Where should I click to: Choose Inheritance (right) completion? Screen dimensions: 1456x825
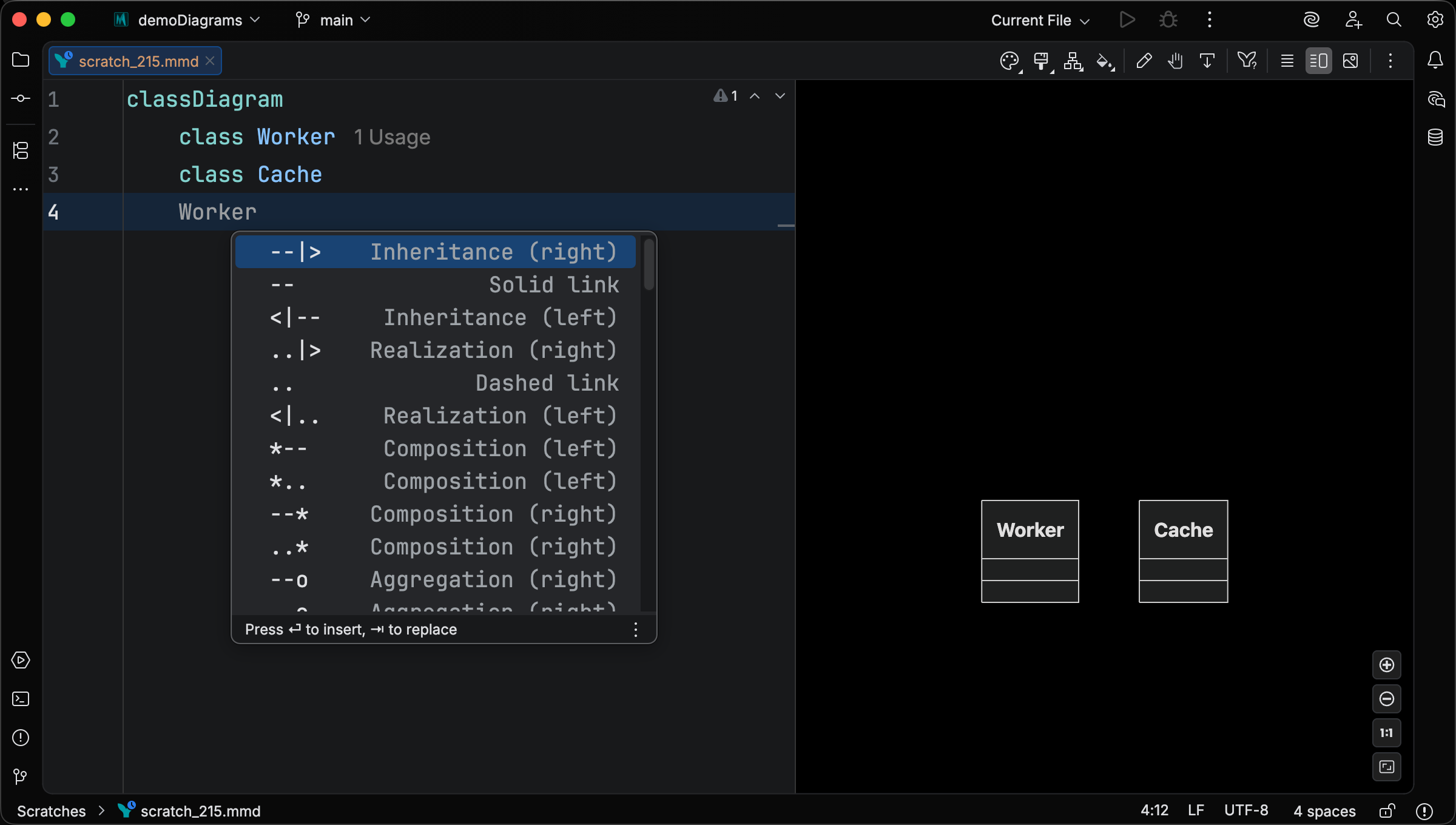coord(436,252)
